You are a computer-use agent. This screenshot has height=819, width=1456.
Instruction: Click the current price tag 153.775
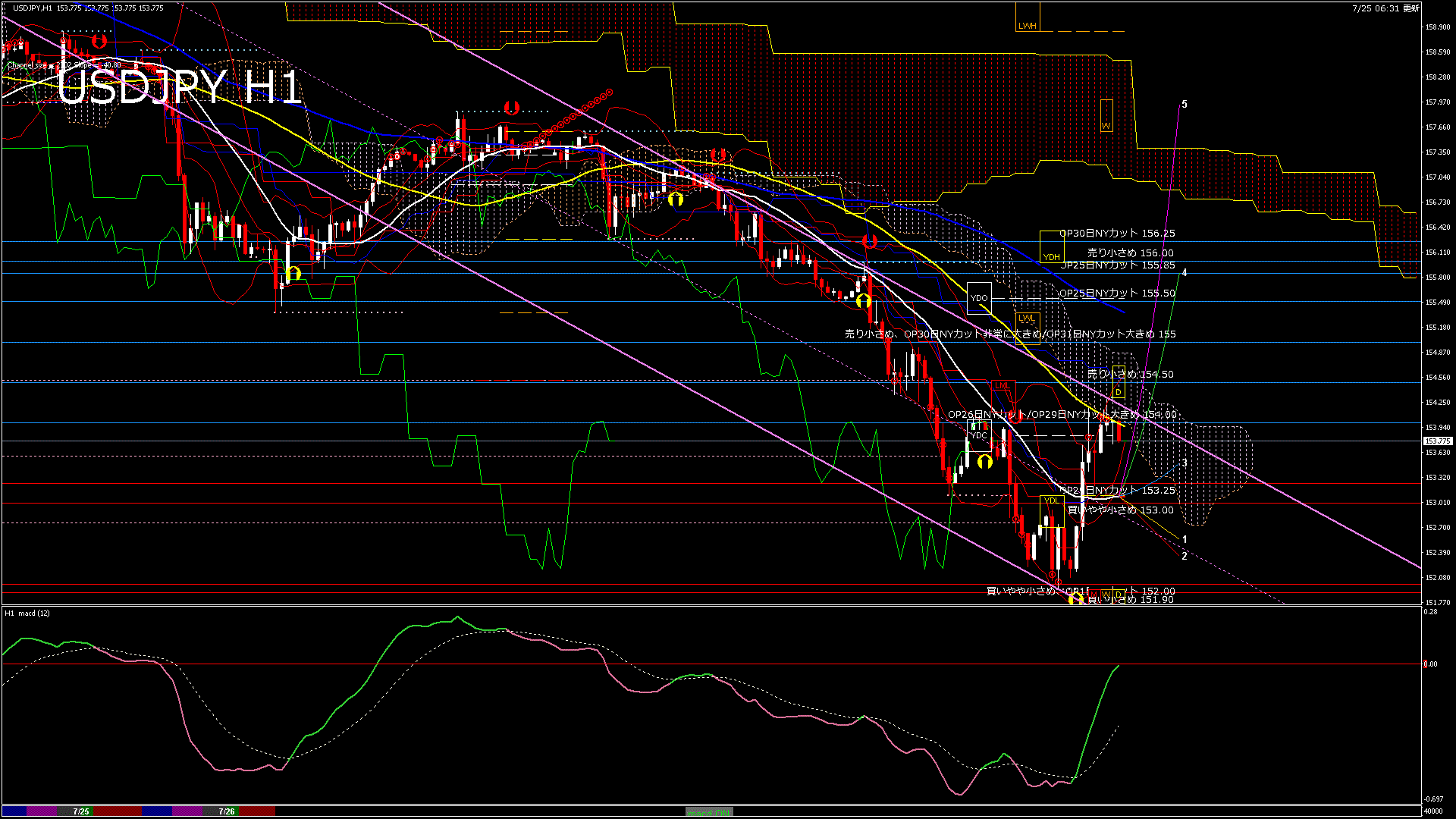click(1437, 441)
